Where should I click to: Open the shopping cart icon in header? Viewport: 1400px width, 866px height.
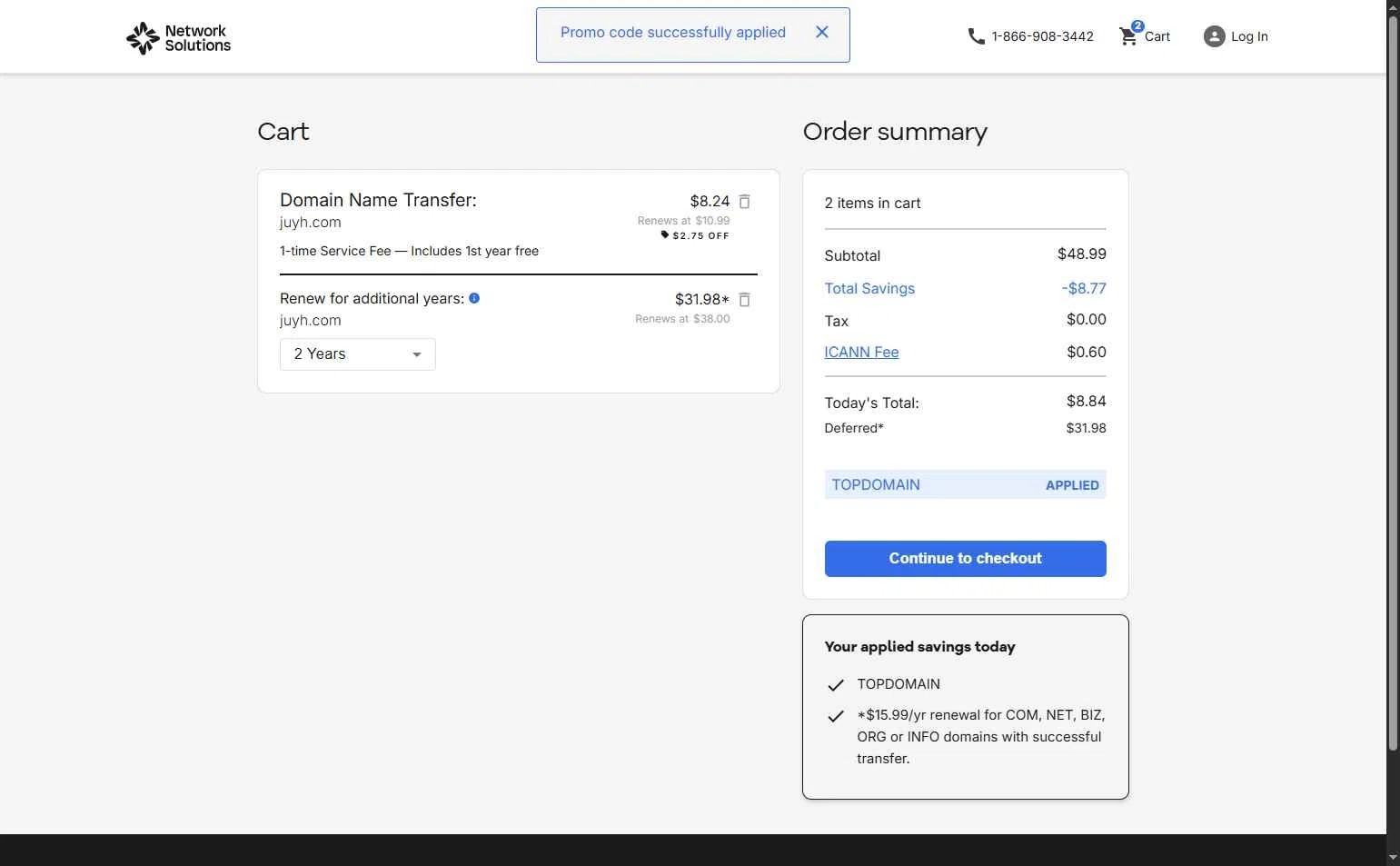1129,35
